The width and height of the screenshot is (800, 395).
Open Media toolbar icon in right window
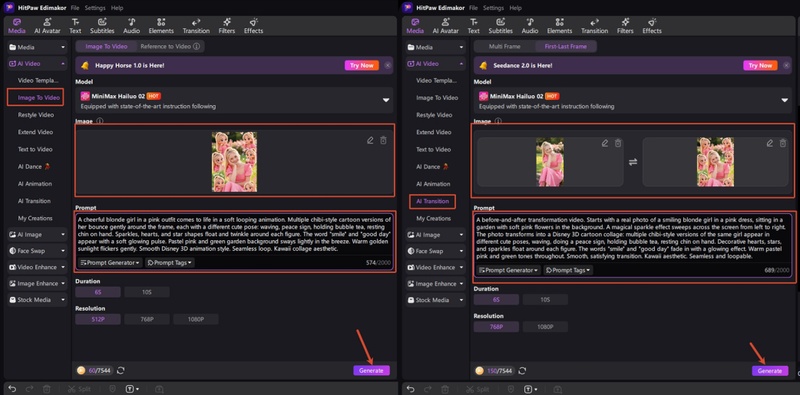[415, 26]
